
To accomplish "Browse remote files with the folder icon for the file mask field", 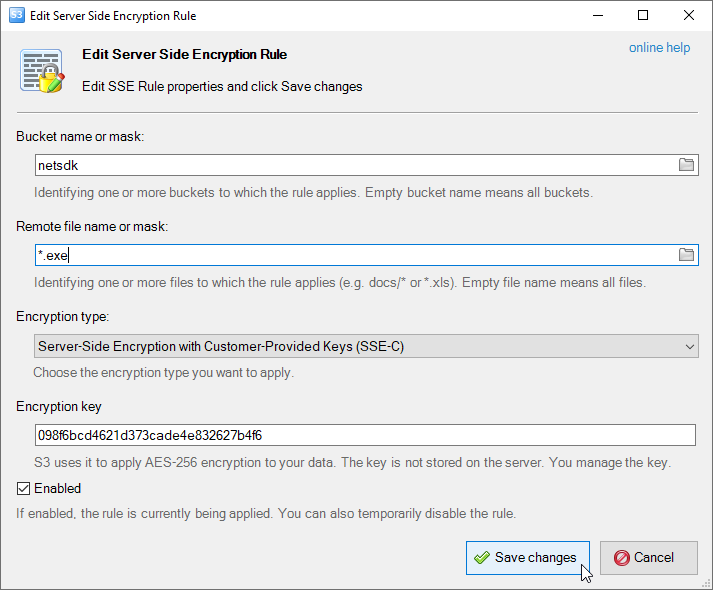I will click(686, 255).
